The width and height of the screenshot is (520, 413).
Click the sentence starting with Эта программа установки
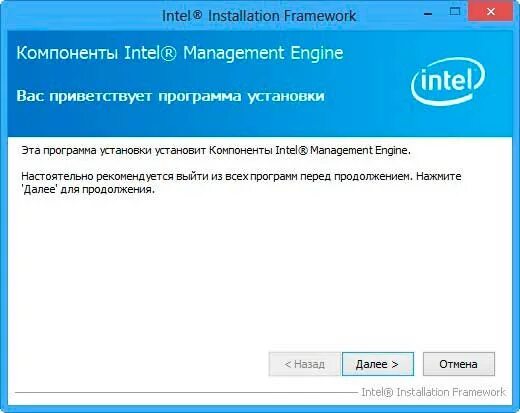[216, 150]
